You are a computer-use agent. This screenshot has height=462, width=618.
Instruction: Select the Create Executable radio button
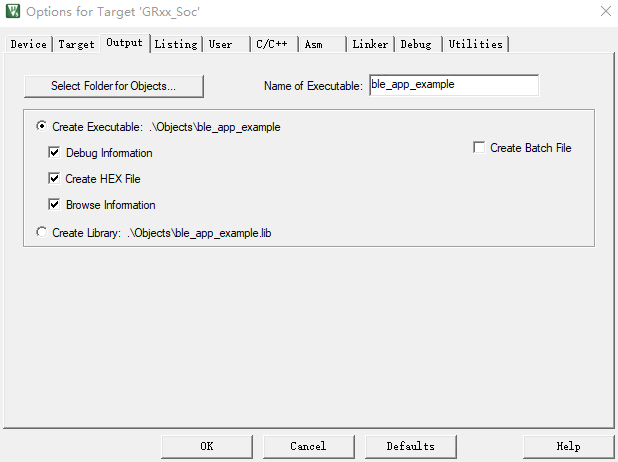(41, 126)
